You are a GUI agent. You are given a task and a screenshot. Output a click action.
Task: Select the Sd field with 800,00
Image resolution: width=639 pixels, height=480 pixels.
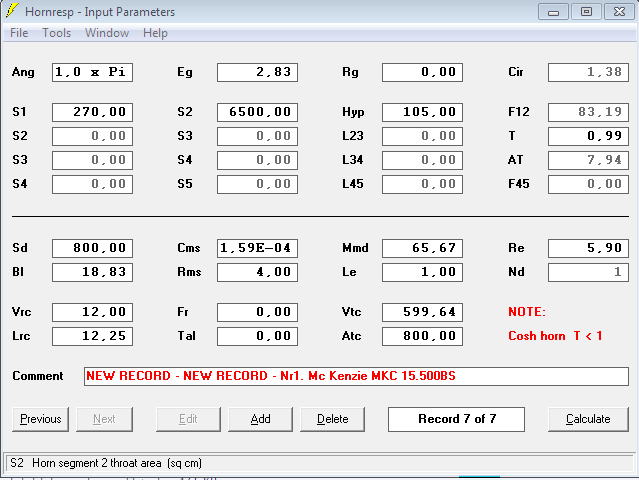point(92,249)
